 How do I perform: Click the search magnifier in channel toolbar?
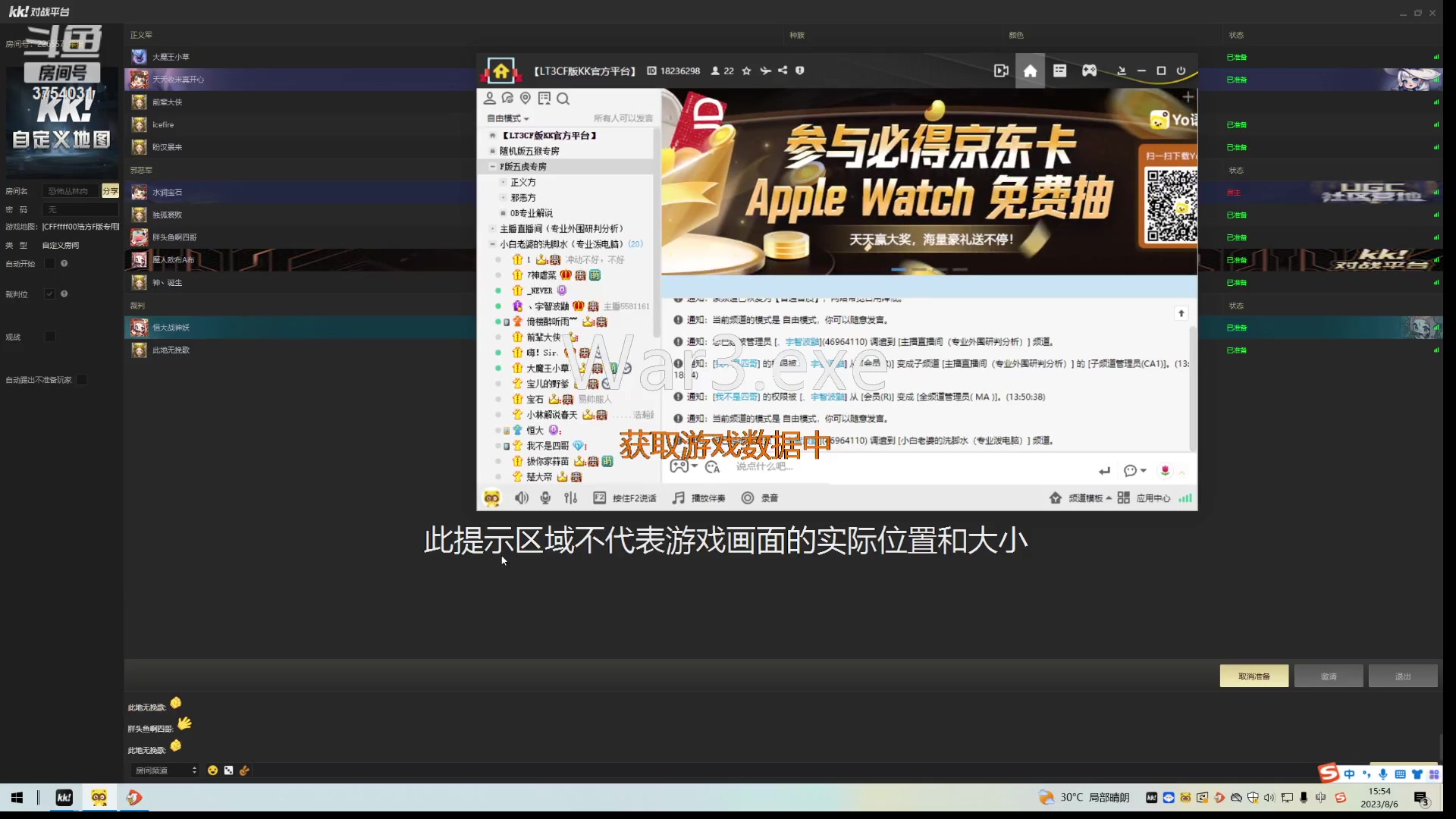[563, 99]
